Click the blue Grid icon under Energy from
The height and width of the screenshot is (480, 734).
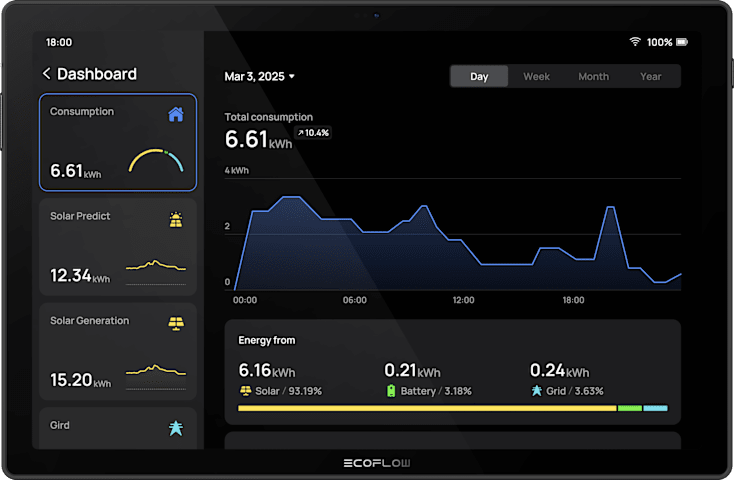point(536,391)
